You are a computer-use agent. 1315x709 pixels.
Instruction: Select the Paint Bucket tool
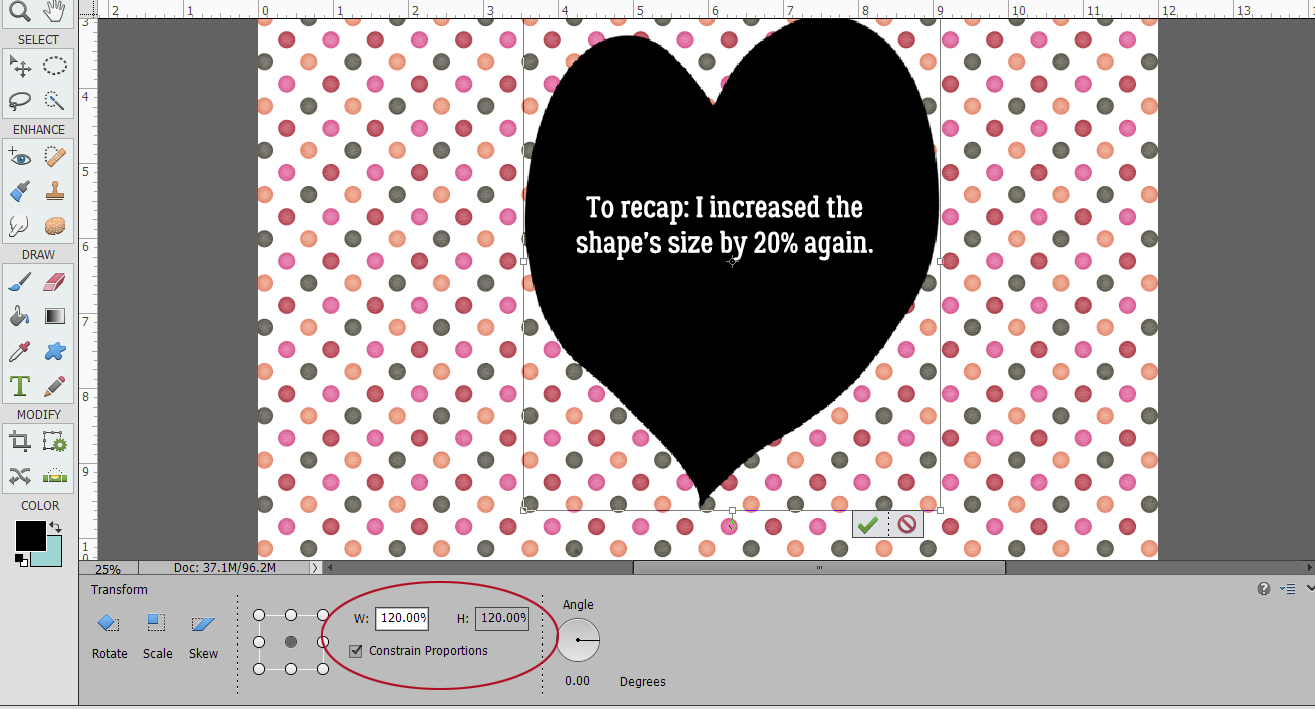[x=19, y=316]
